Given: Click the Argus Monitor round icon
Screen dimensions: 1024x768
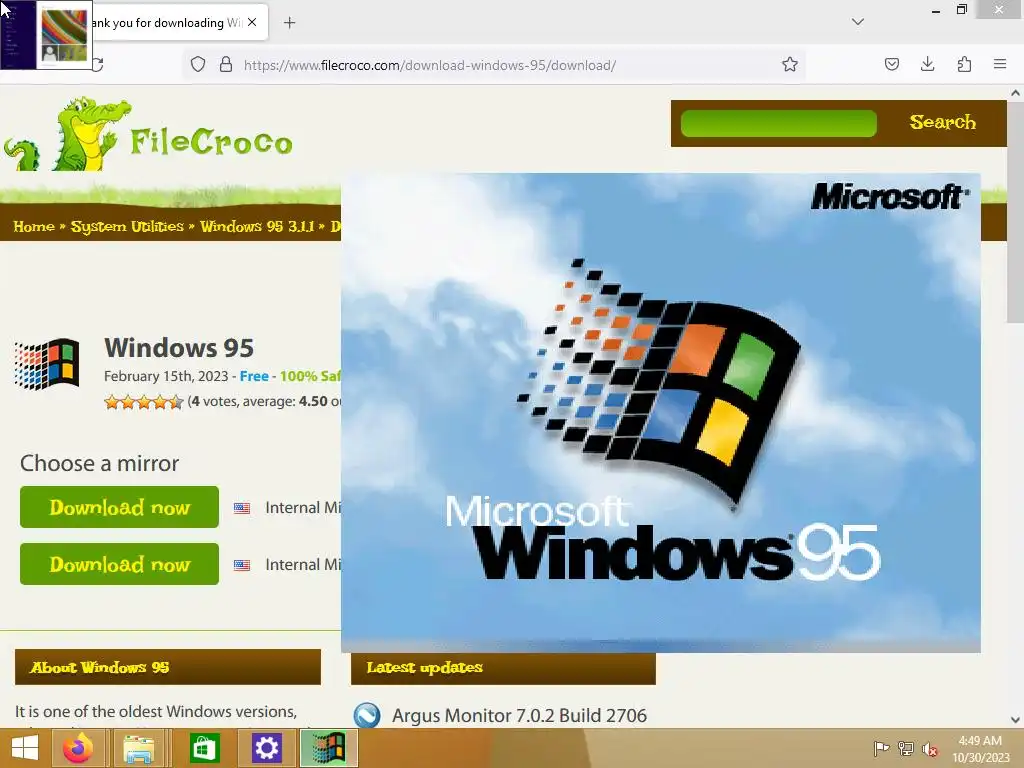Looking at the screenshot, I should [367, 715].
